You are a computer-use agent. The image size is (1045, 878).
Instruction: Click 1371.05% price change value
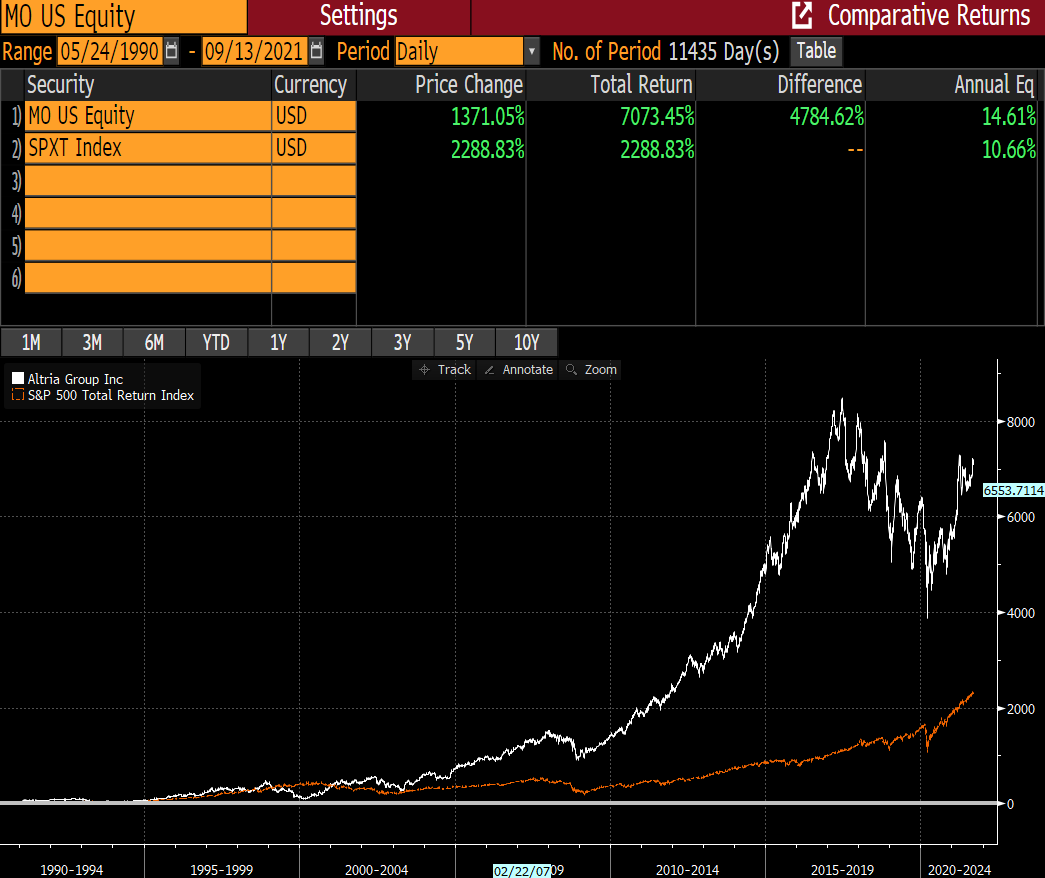488,117
